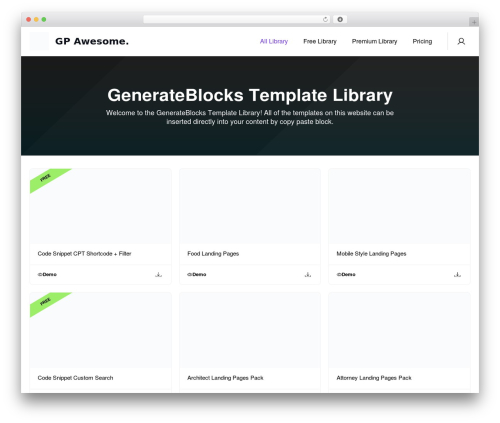Viewport: 500px width, 423px height.
Task: Maximize the window with green button
Action: pyautogui.click(x=44, y=19)
